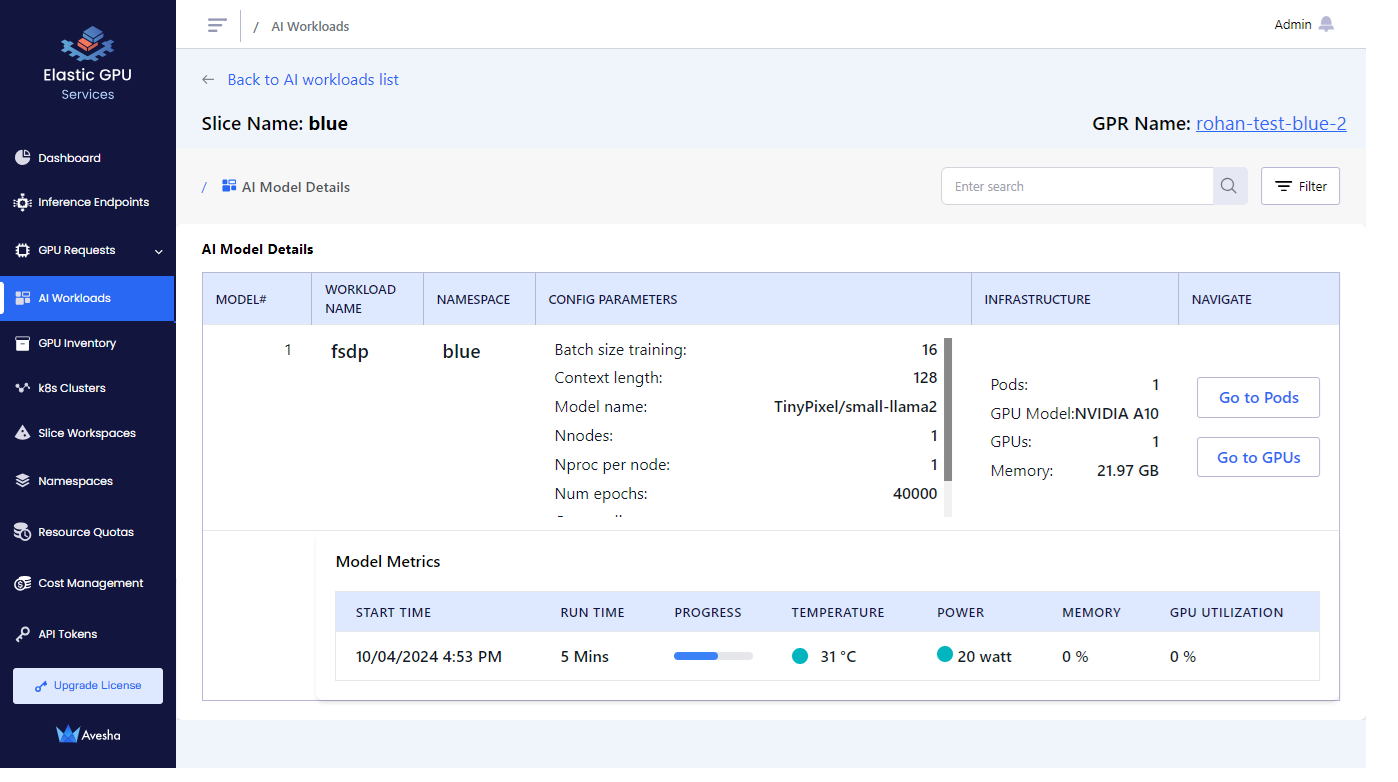
Task: Click the Model Metrics heading
Action: click(388, 562)
